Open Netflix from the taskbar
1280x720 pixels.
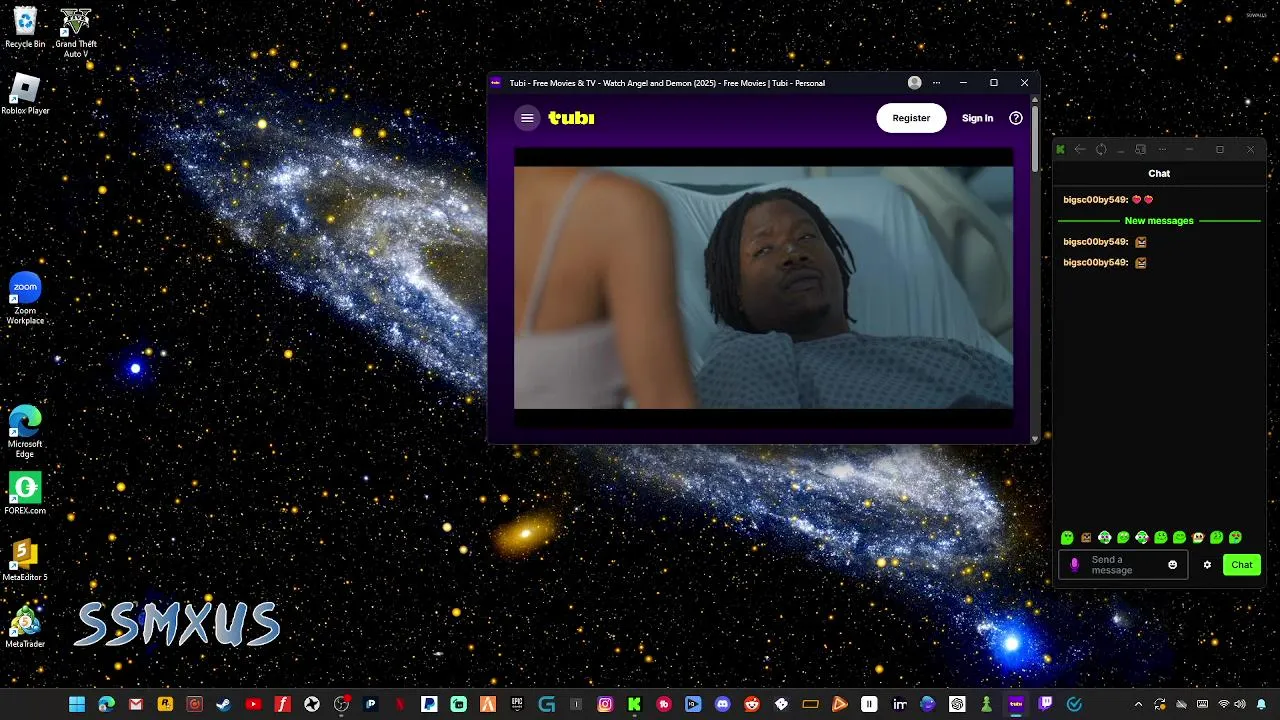pyautogui.click(x=400, y=704)
